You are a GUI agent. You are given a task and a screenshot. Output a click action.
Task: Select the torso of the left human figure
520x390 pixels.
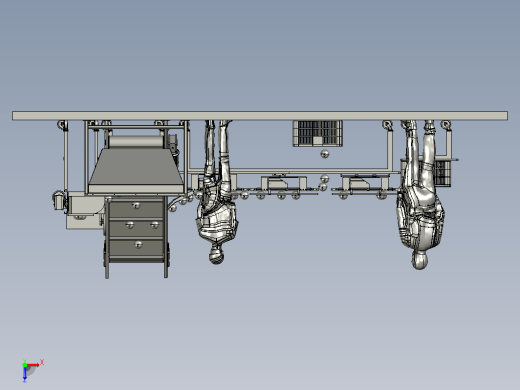[217, 220]
